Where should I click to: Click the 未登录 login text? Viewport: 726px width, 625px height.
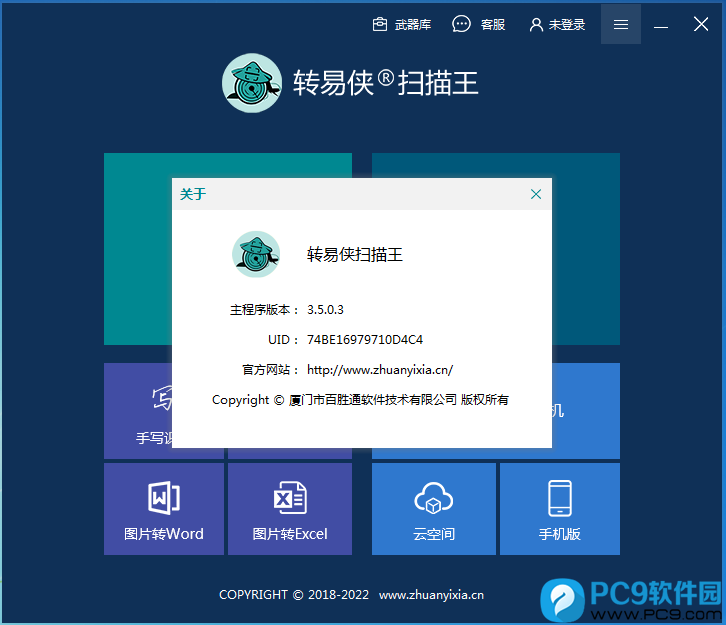[567, 25]
